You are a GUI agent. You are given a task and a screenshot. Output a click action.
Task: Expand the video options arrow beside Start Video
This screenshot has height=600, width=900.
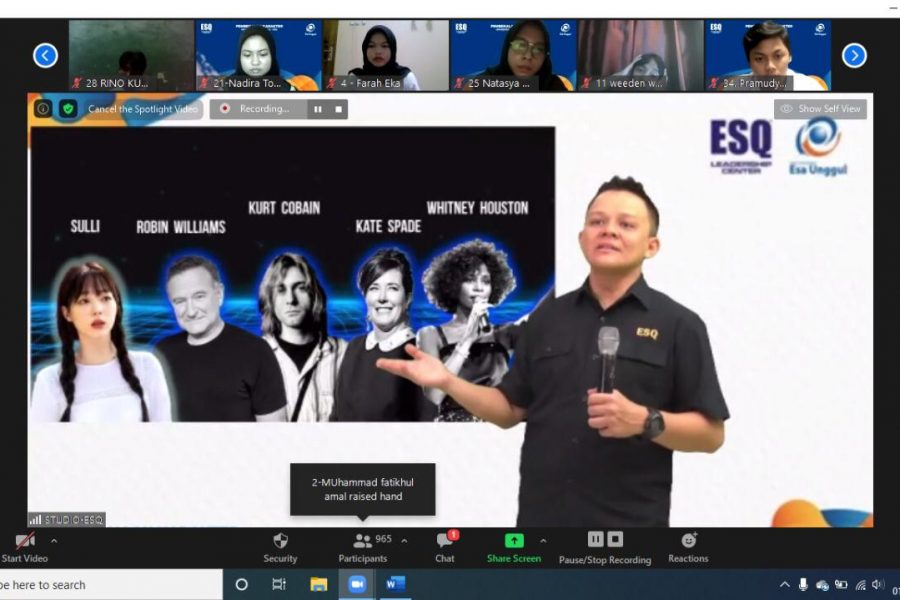coord(54,541)
